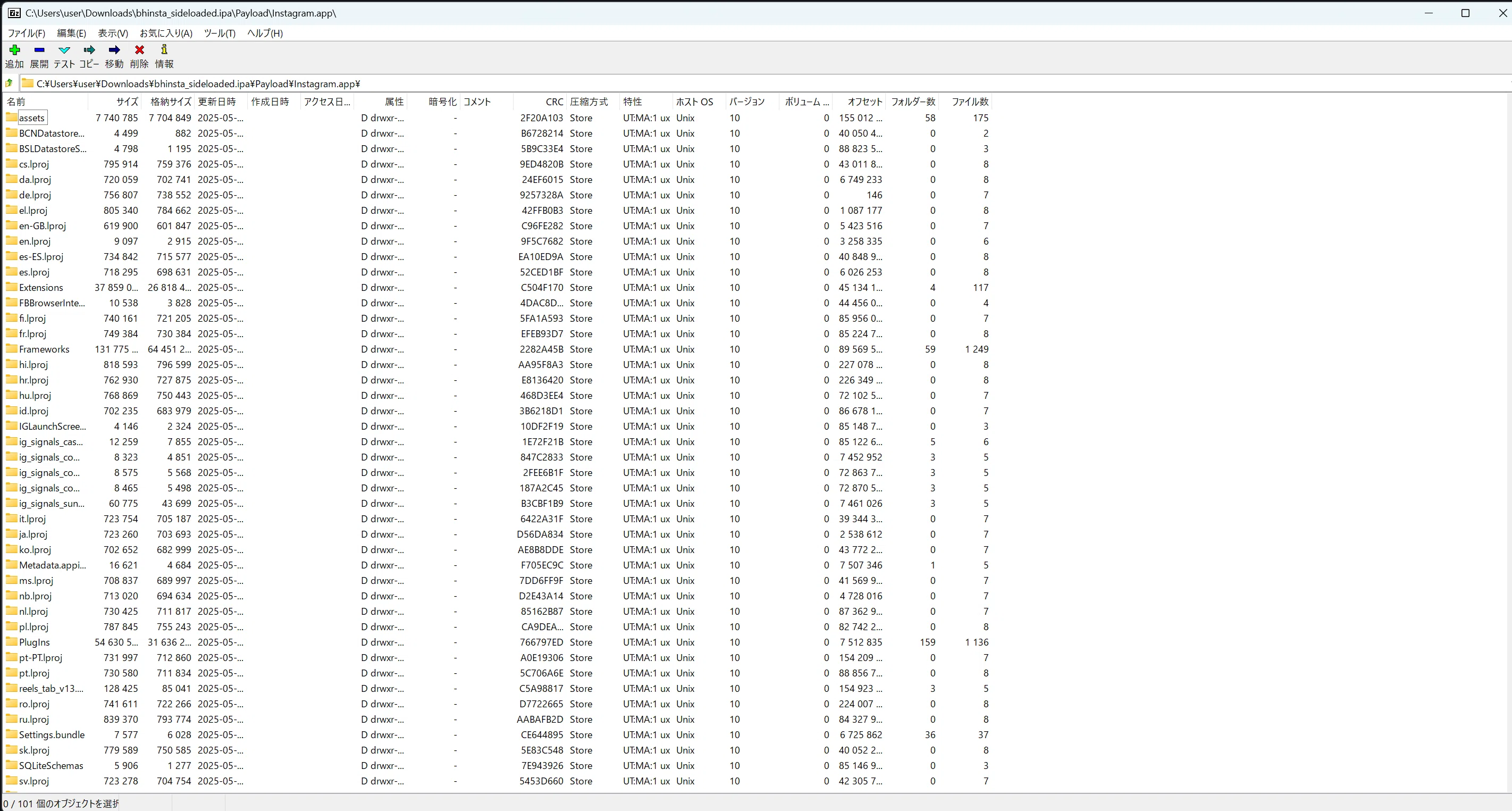The width and height of the screenshot is (1512, 811).
Task: Sort by the 更新日時 column header
Action: coord(221,102)
